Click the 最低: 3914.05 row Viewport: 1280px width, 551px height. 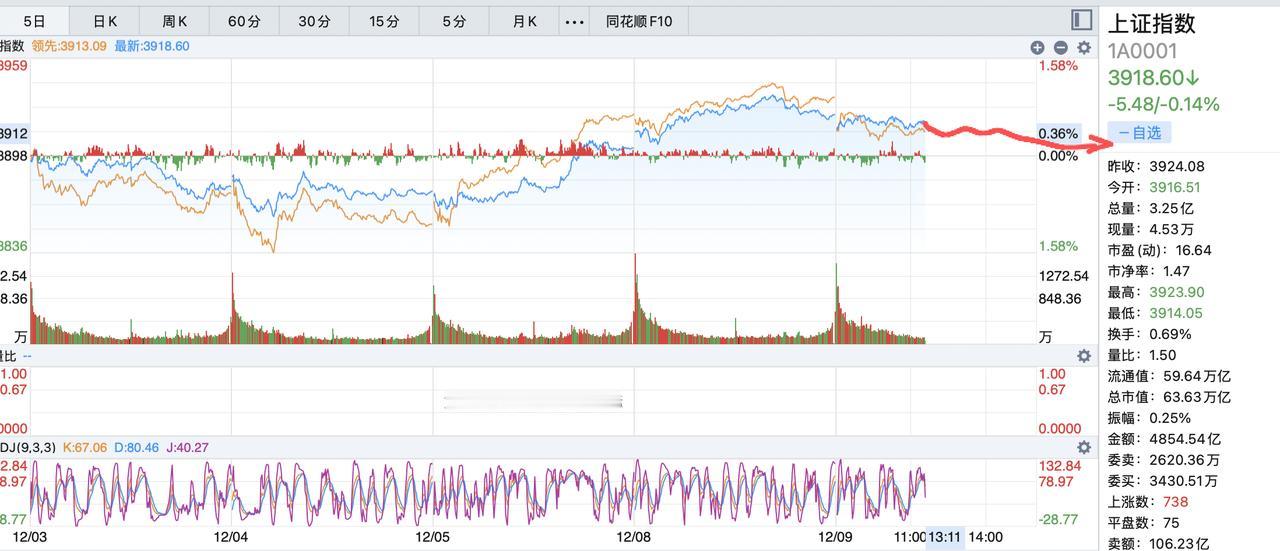click(1156, 313)
